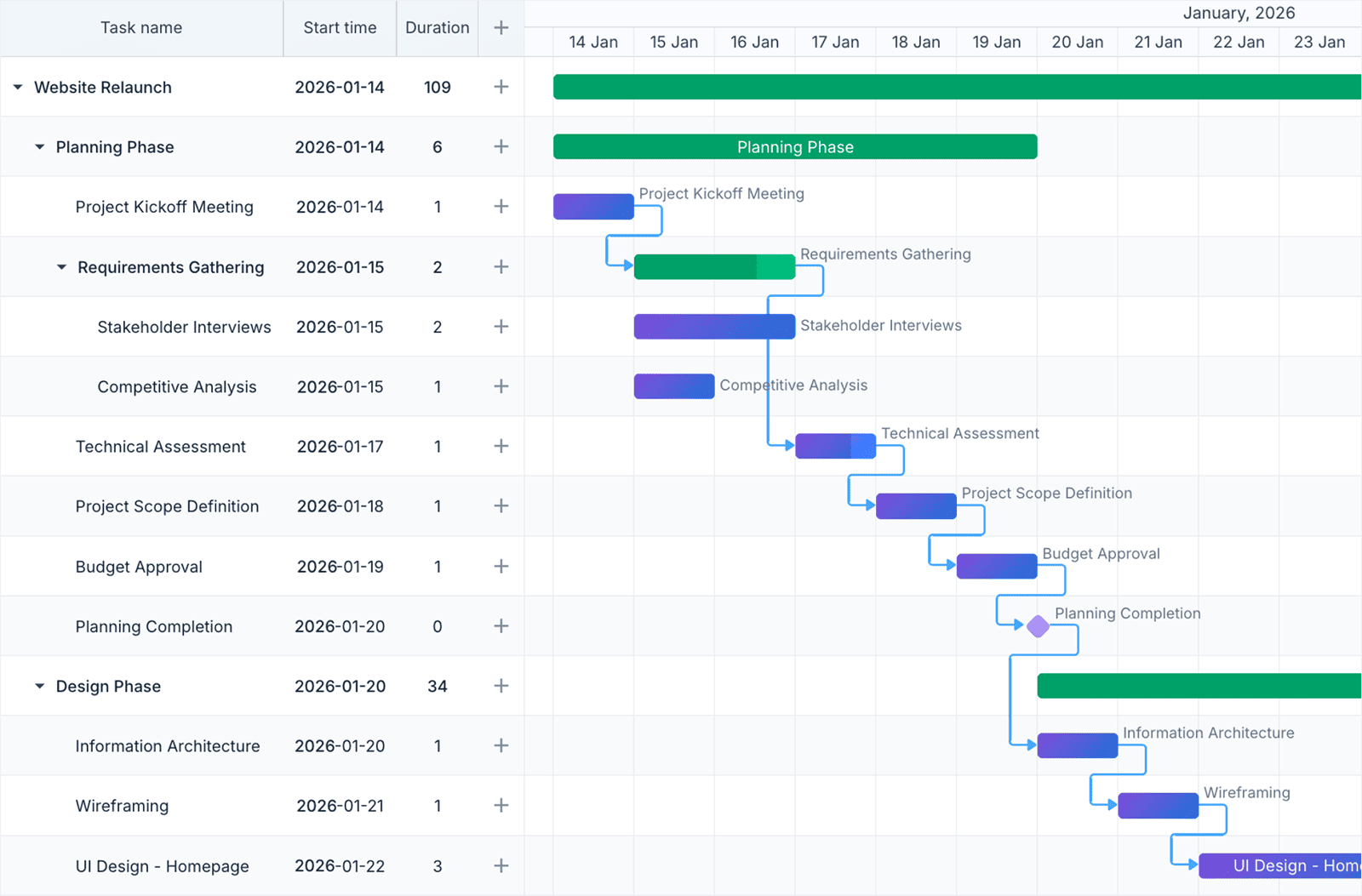This screenshot has width=1362, height=896.
Task: Select Technical Assessment in the task list
Action: (160, 446)
